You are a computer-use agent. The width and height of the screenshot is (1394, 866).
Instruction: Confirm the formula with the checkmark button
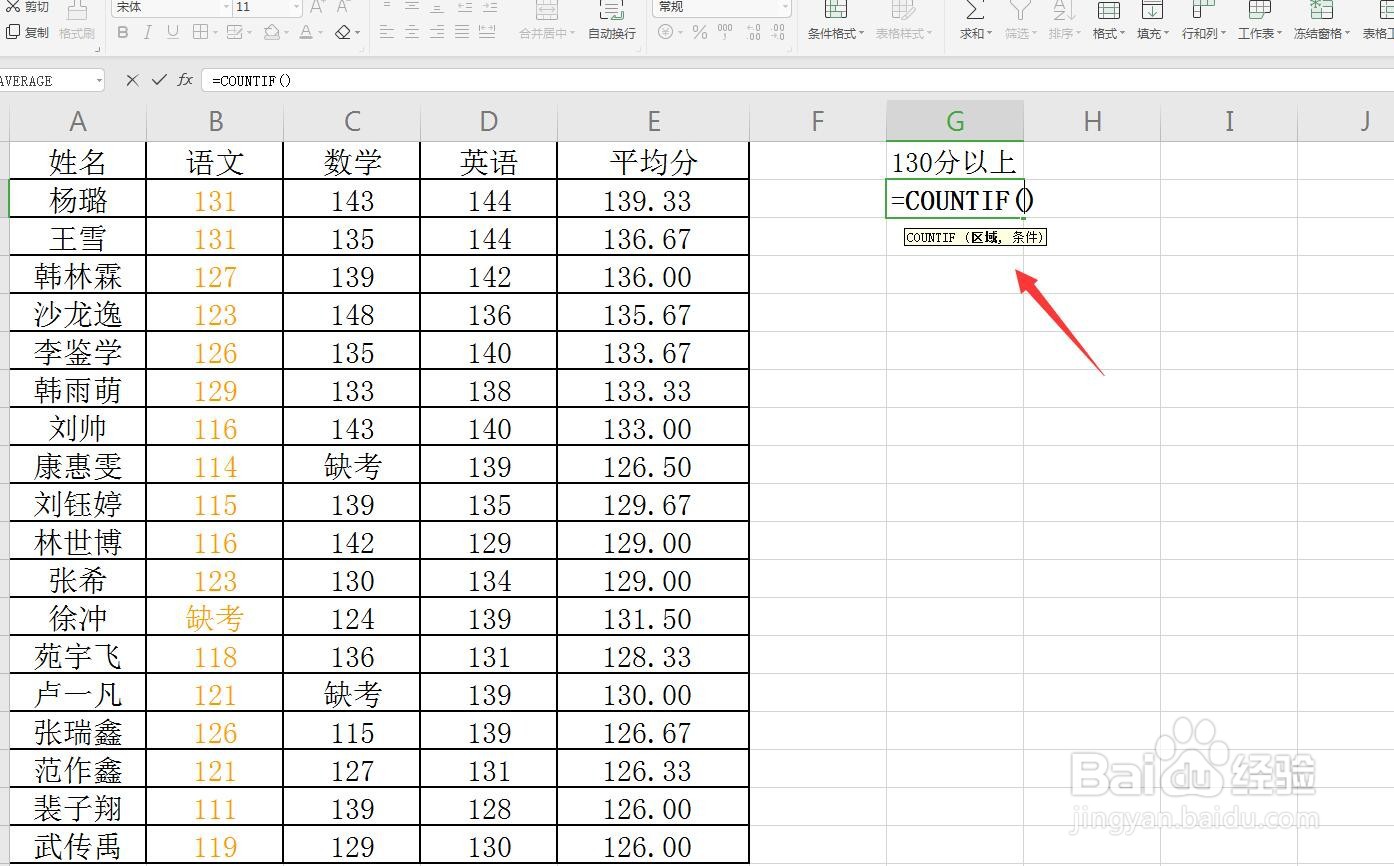157,80
